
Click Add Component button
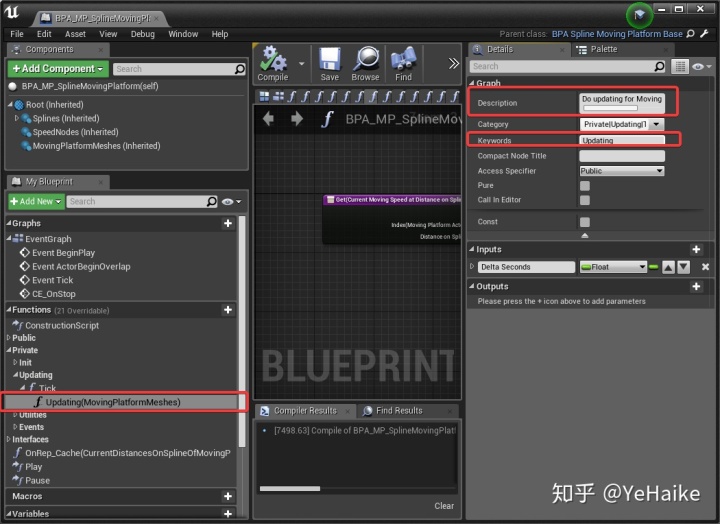58,69
